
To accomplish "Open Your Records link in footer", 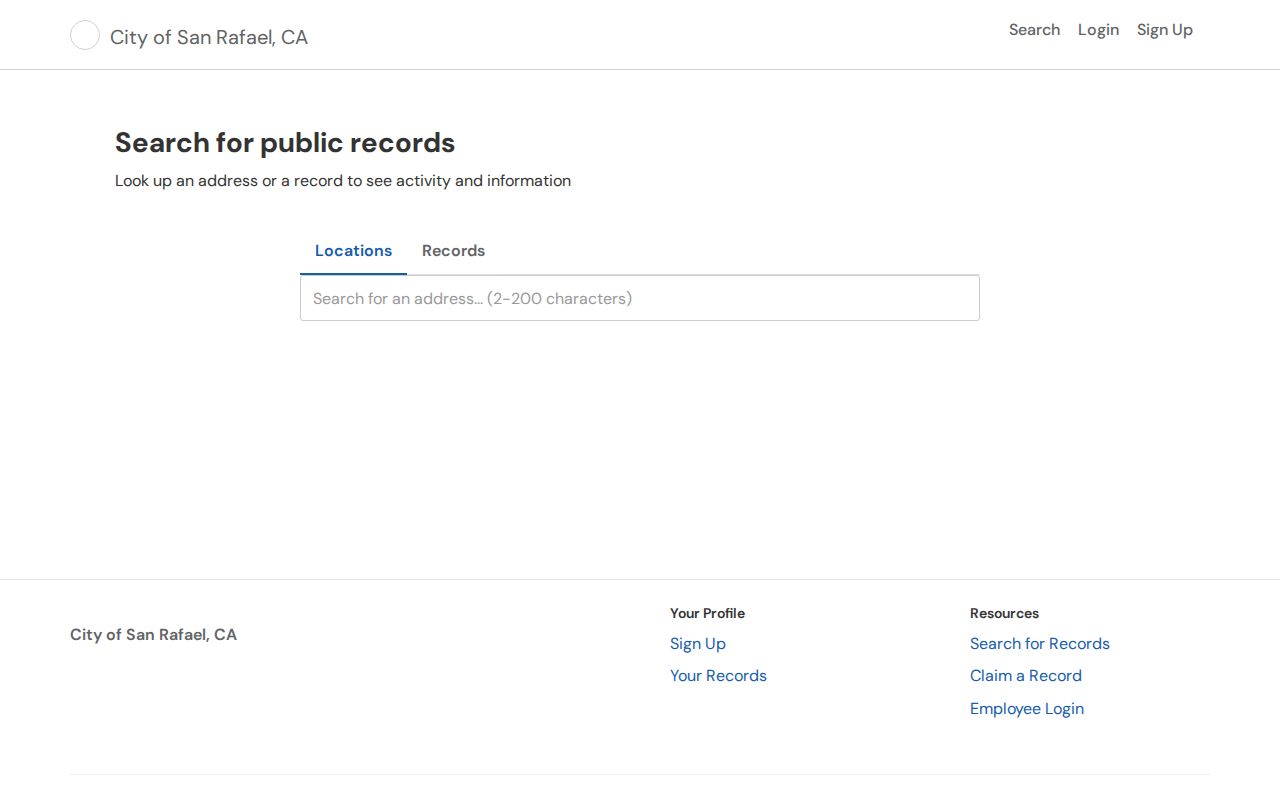I will pyautogui.click(x=718, y=676).
